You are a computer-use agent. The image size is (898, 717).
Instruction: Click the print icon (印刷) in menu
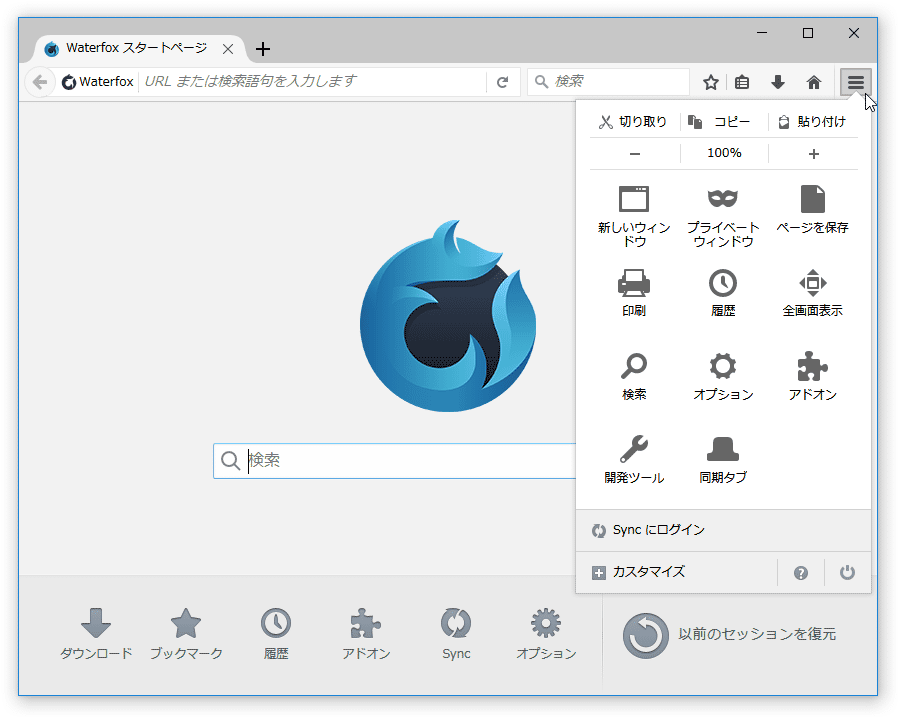[634, 293]
